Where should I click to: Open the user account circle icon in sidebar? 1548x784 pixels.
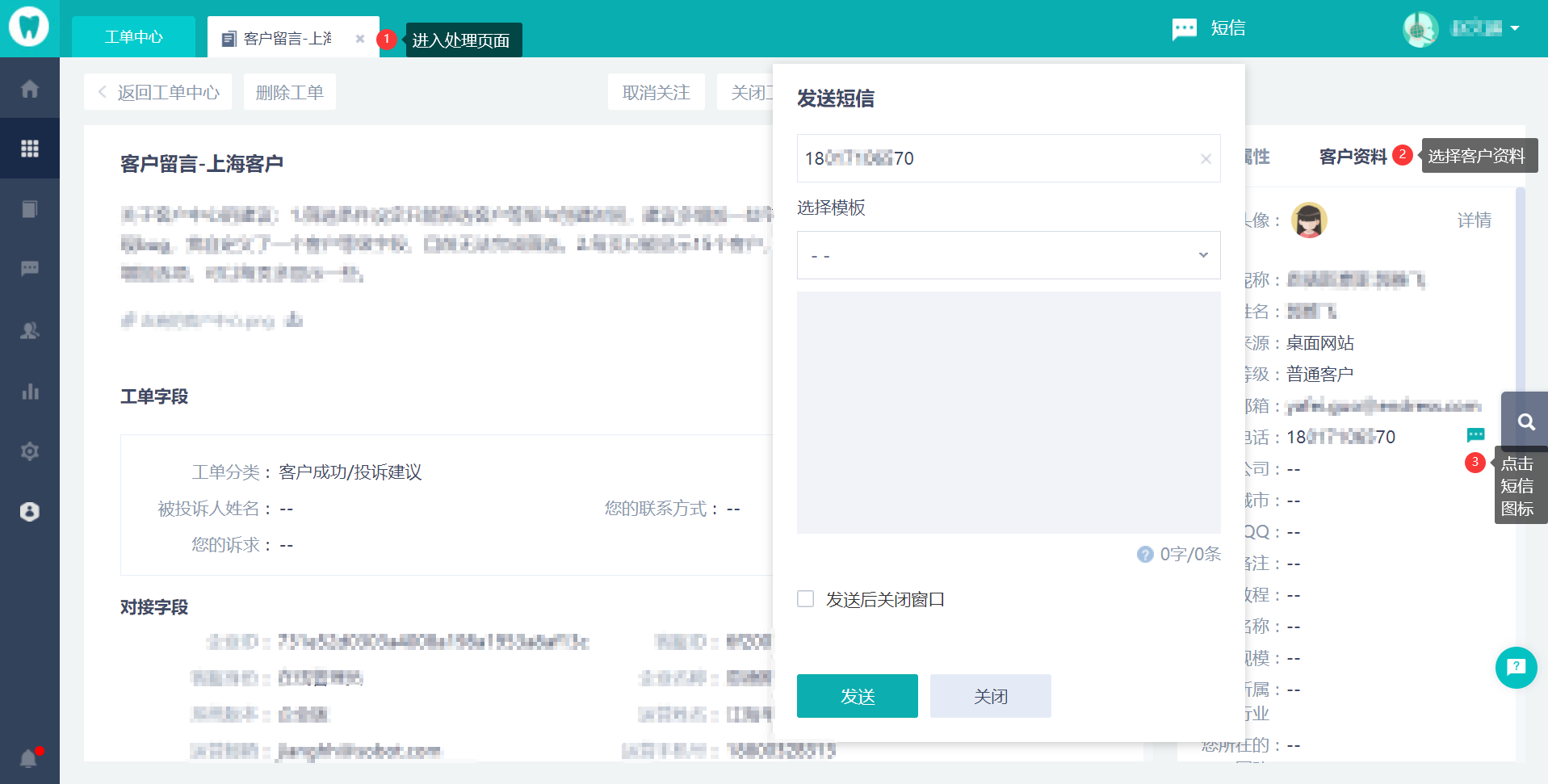(x=30, y=511)
